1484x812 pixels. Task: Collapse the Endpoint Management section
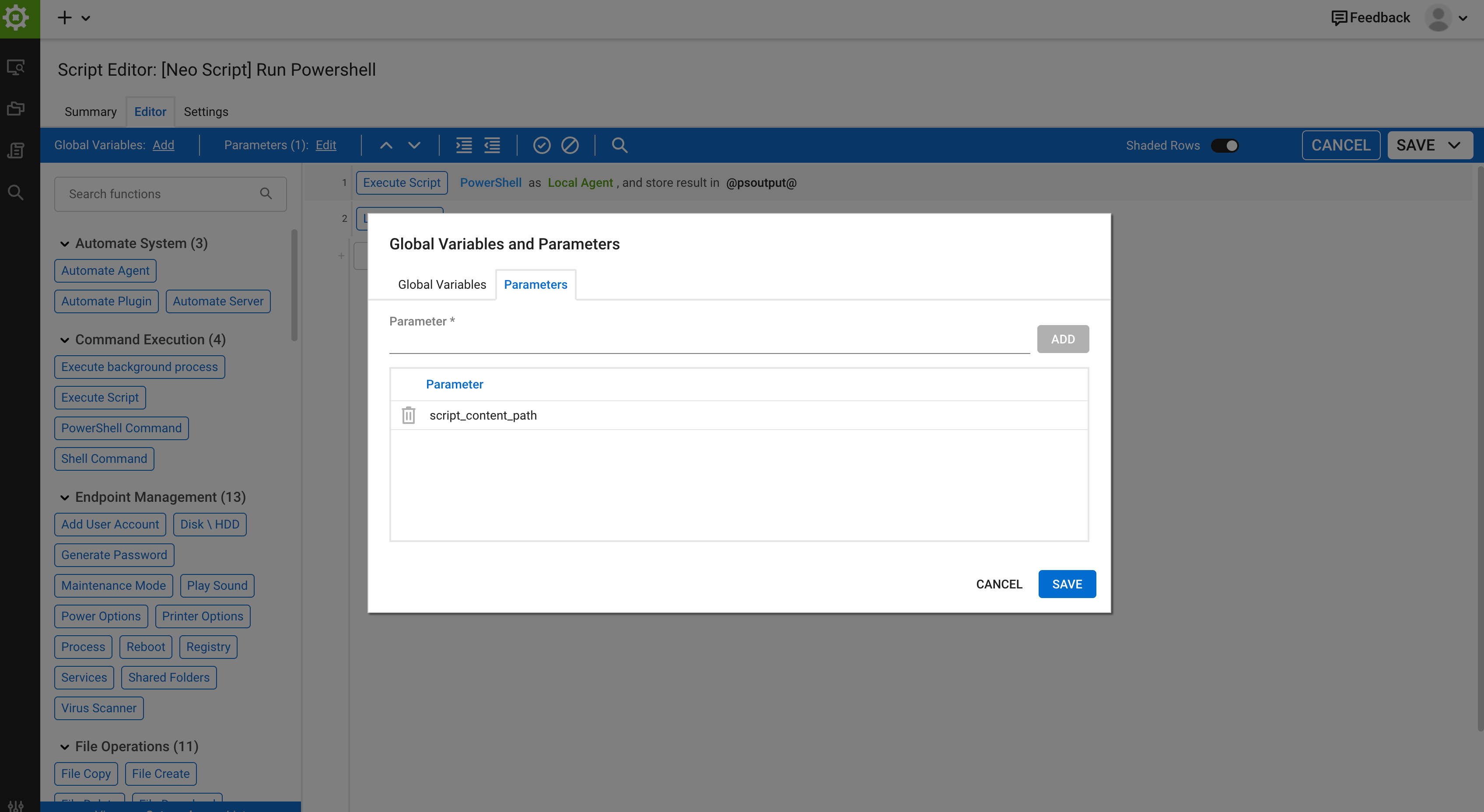64,497
